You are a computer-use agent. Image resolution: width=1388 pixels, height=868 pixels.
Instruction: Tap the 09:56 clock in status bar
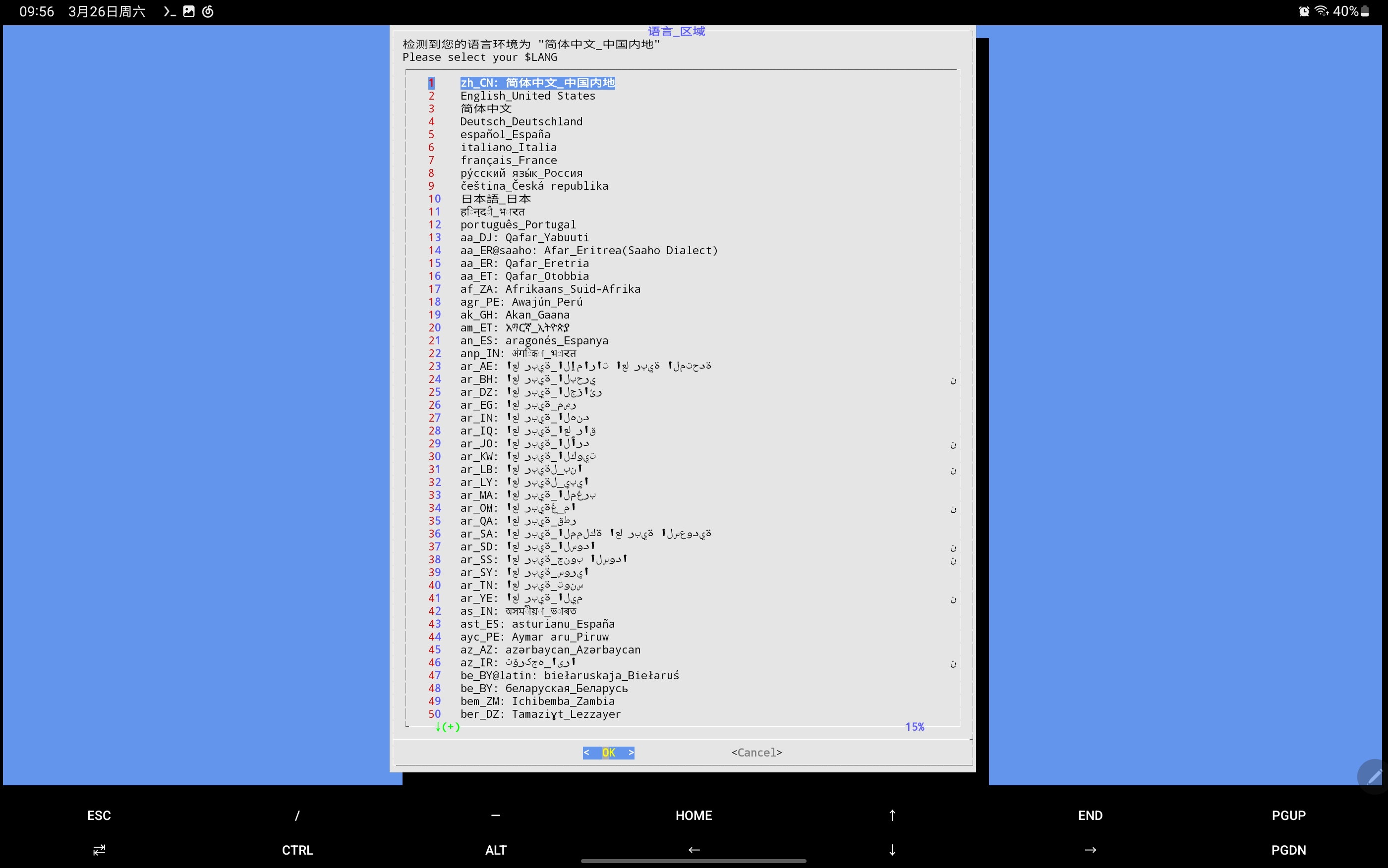[37, 11]
